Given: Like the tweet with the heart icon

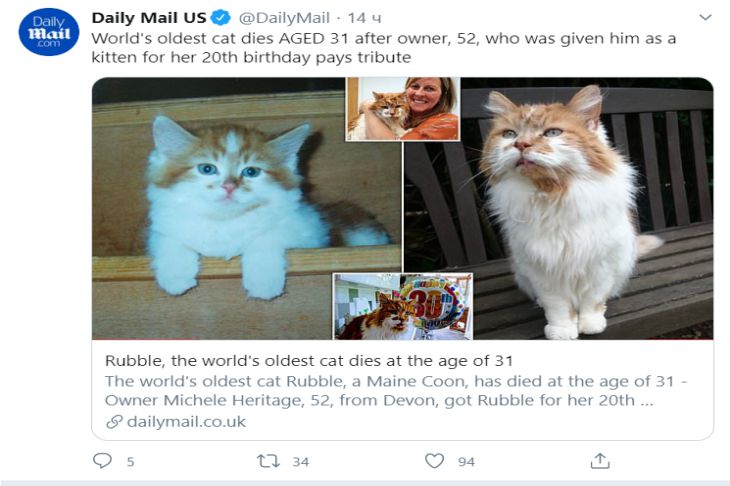Looking at the screenshot, I should (x=434, y=461).
